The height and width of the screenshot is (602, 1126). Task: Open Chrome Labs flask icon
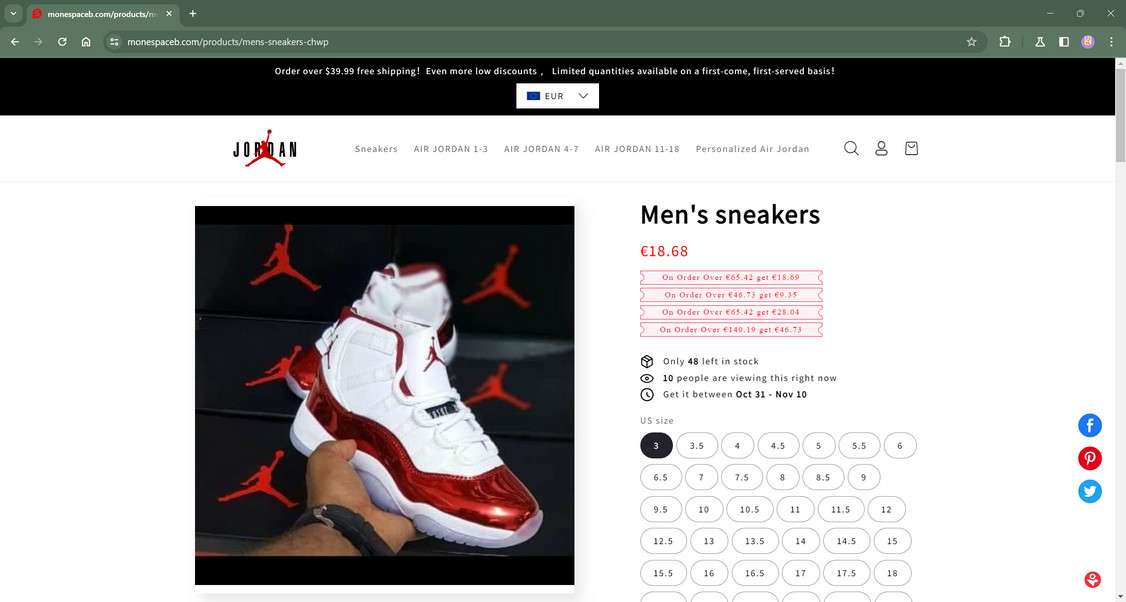(1039, 42)
